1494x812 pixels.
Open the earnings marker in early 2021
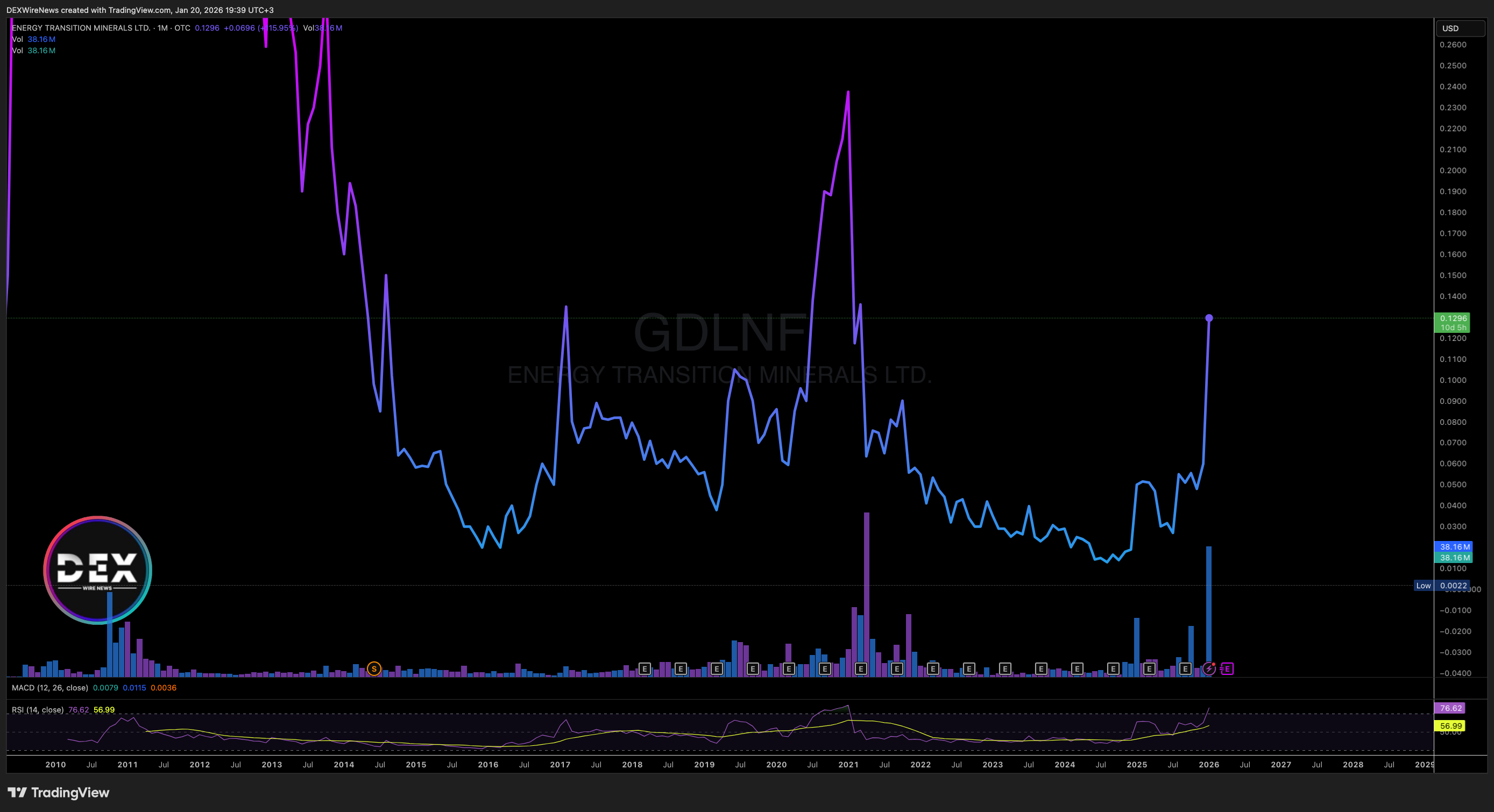click(861, 669)
